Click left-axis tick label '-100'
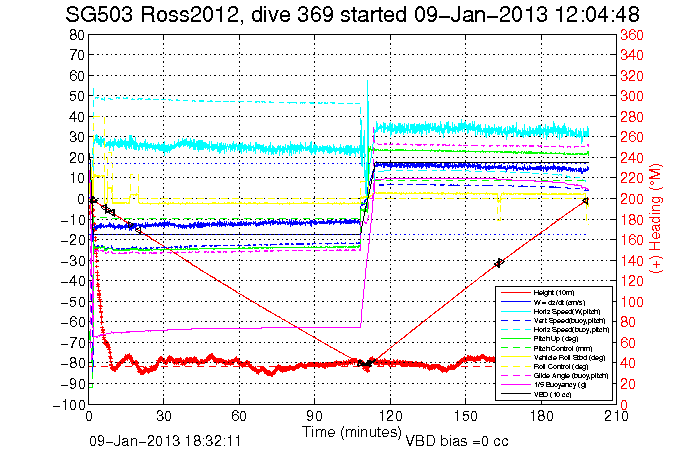 pyautogui.click(x=69, y=404)
